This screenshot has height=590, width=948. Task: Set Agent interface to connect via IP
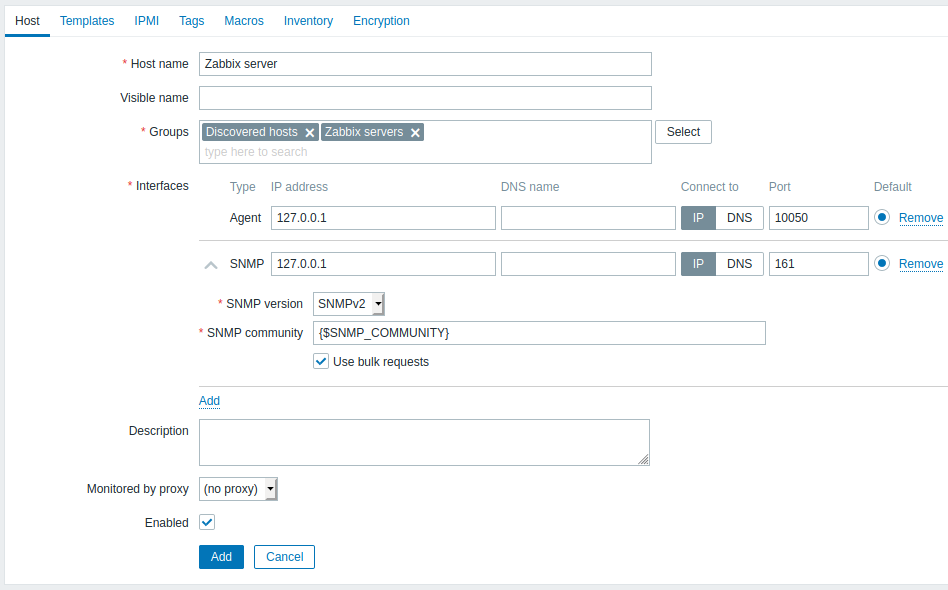698,218
